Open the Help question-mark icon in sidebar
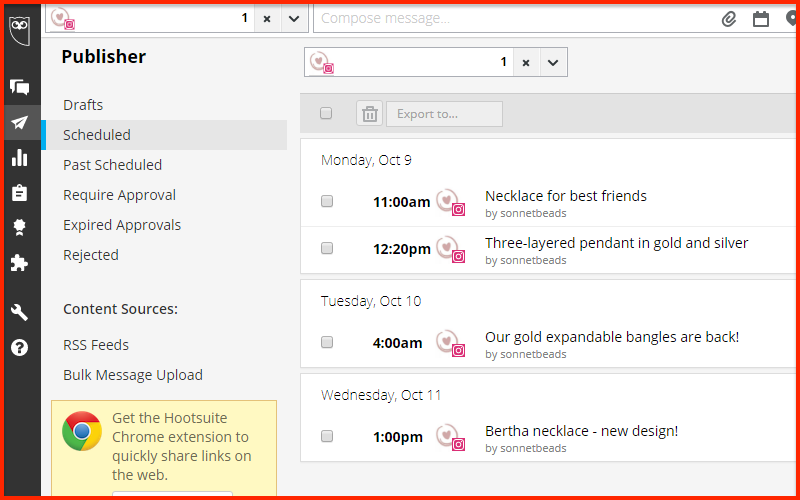This screenshot has height=500, width=800. (x=19, y=347)
